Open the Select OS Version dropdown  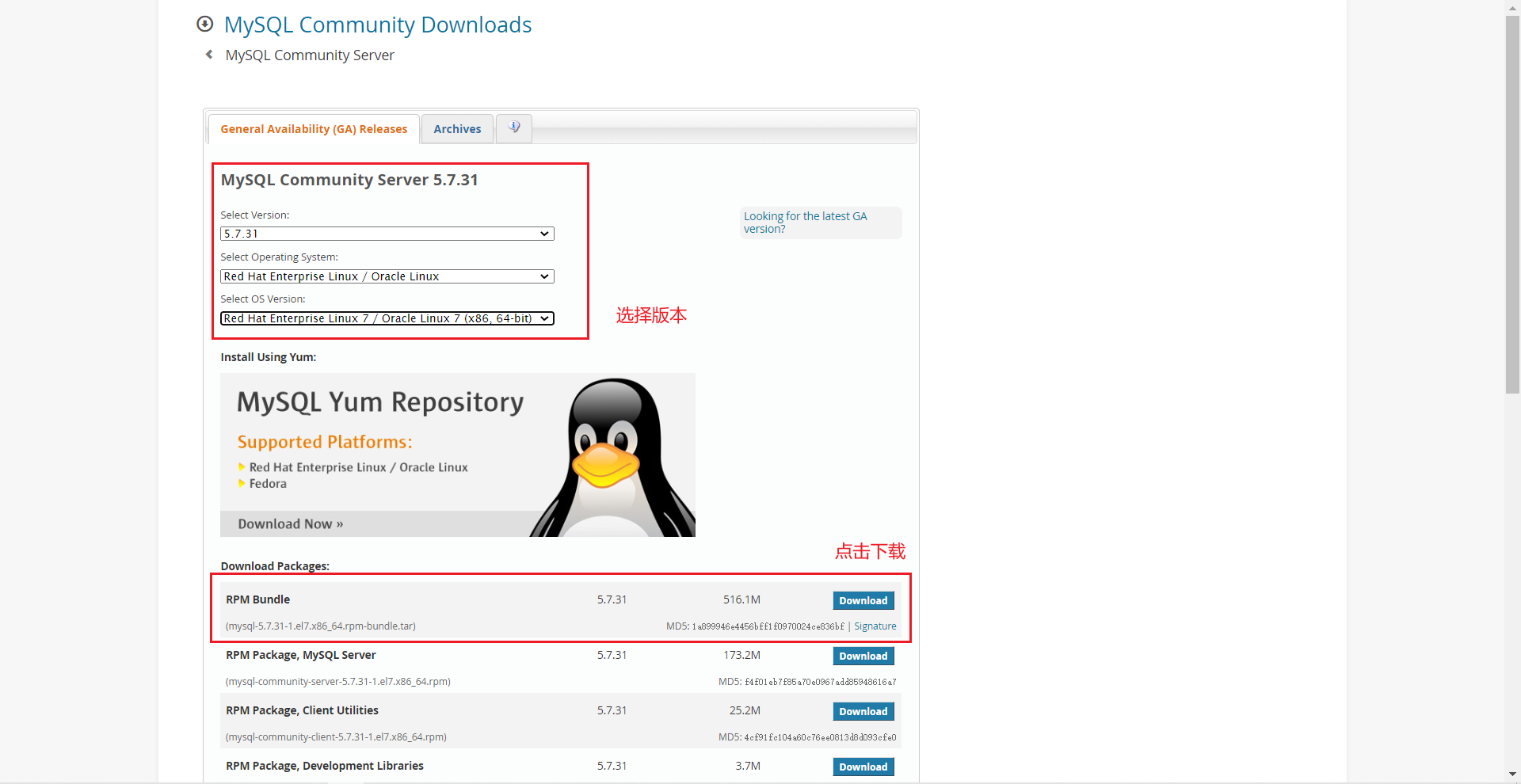point(387,318)
